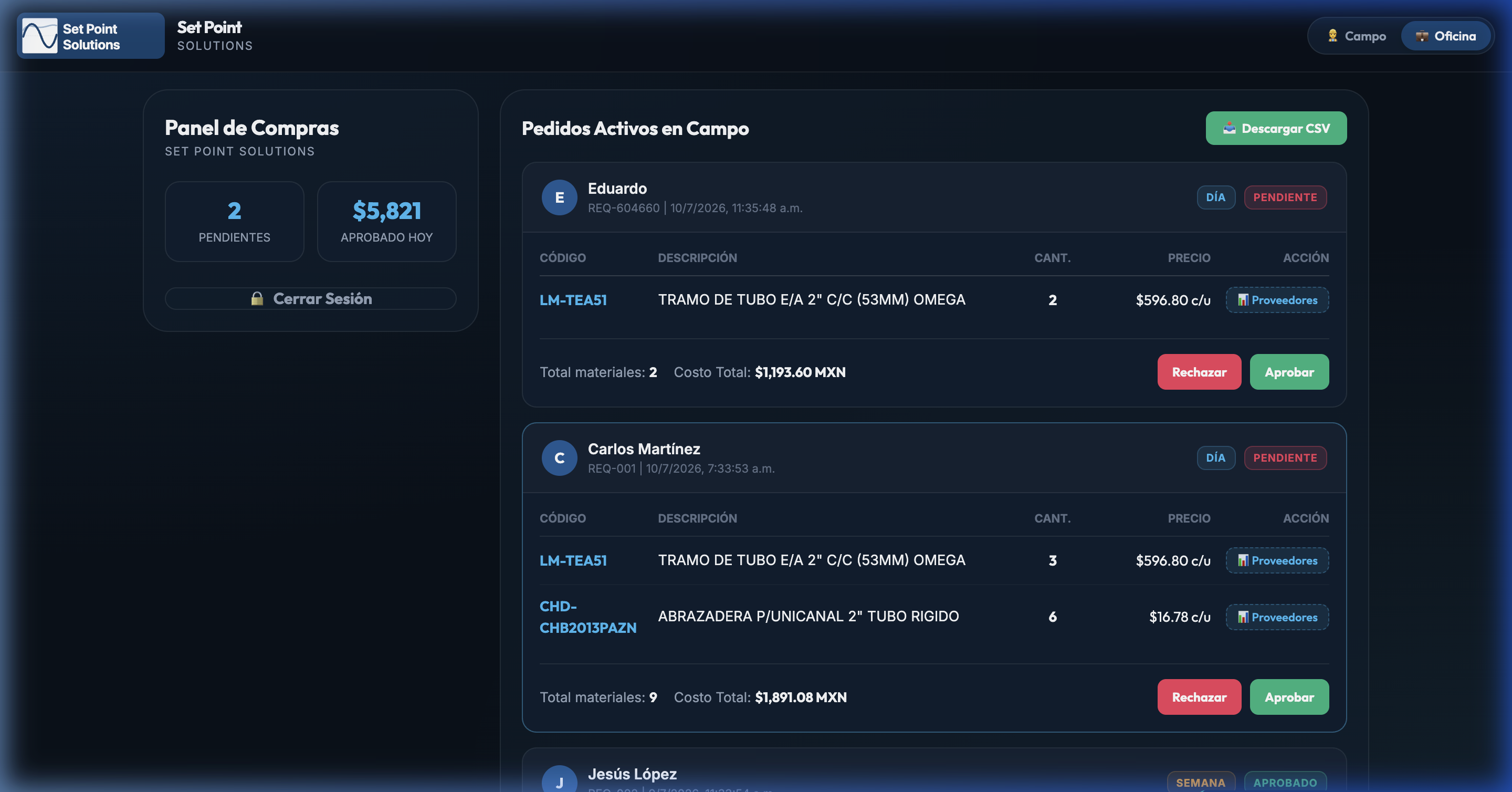This screenshot has width=1512, height=792.
Task: Click the Set Point Solutions wave logo
Action: tap(39, 36)
